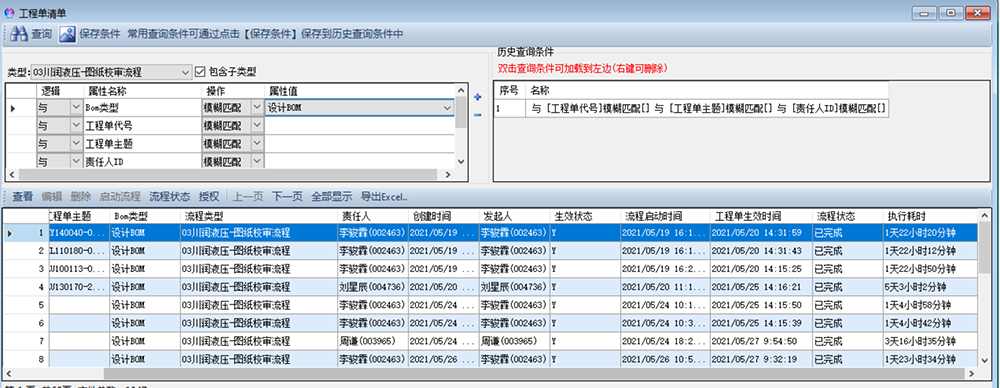This screenshot has width=1000, height=388.
Task: Click the 责任人ID attribute value field
Action: [x=360, y=161]
